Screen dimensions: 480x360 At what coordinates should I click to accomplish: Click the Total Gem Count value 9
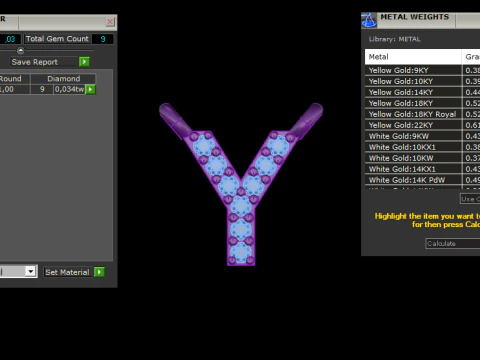[103, 39]
